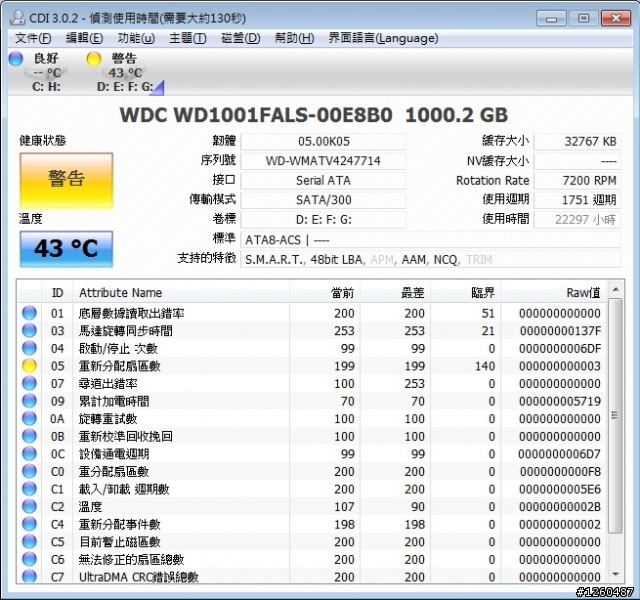The image size is (640, 600).
Task: Close the CDI window
Action: pyautogui.click(x=616, y=18)
